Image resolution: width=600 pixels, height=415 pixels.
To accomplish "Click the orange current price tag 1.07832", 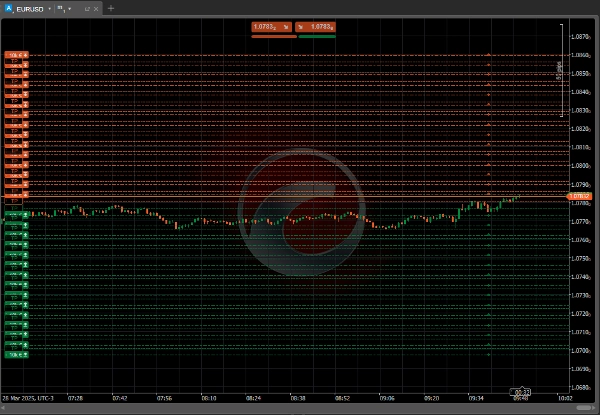I will tap(579, 196).
